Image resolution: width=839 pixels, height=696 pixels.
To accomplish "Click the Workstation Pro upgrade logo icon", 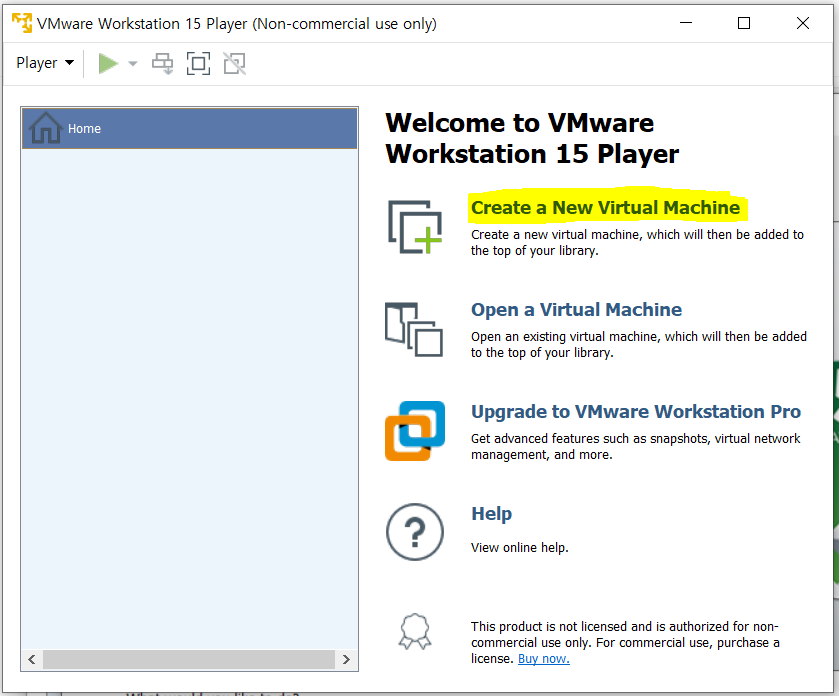I will click(415, 431).
